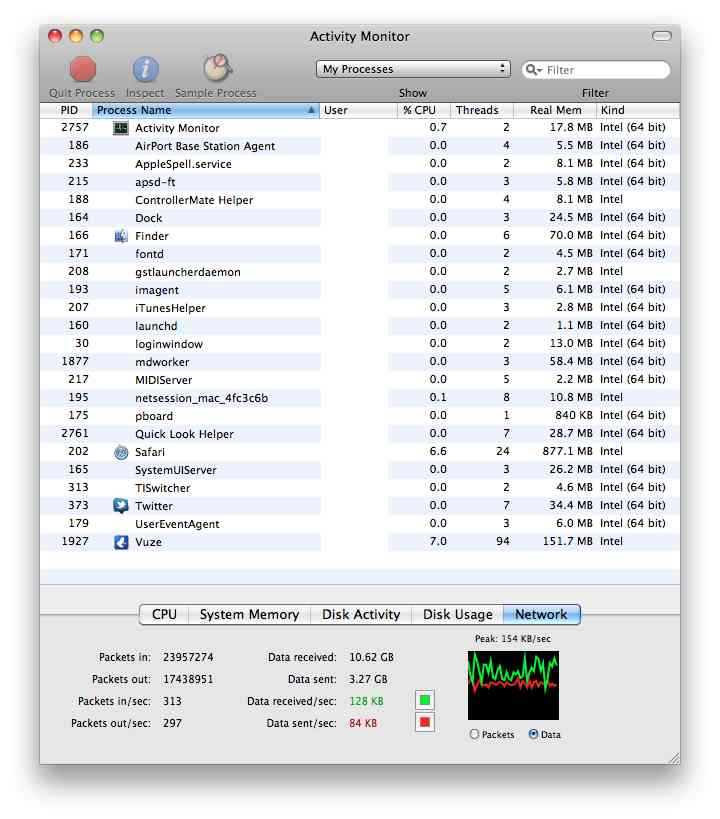Image resolution: width=720 pixels, height=819 pixels.
Task: Click the red data sent color swatch
Action: pos(425,722)
